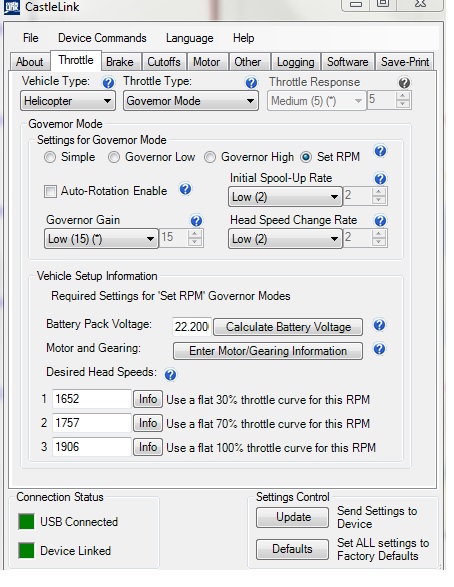Click the CastleLink app icon in title bar
The height and width of the screenshot is (587, 454).
coord(12,6)
